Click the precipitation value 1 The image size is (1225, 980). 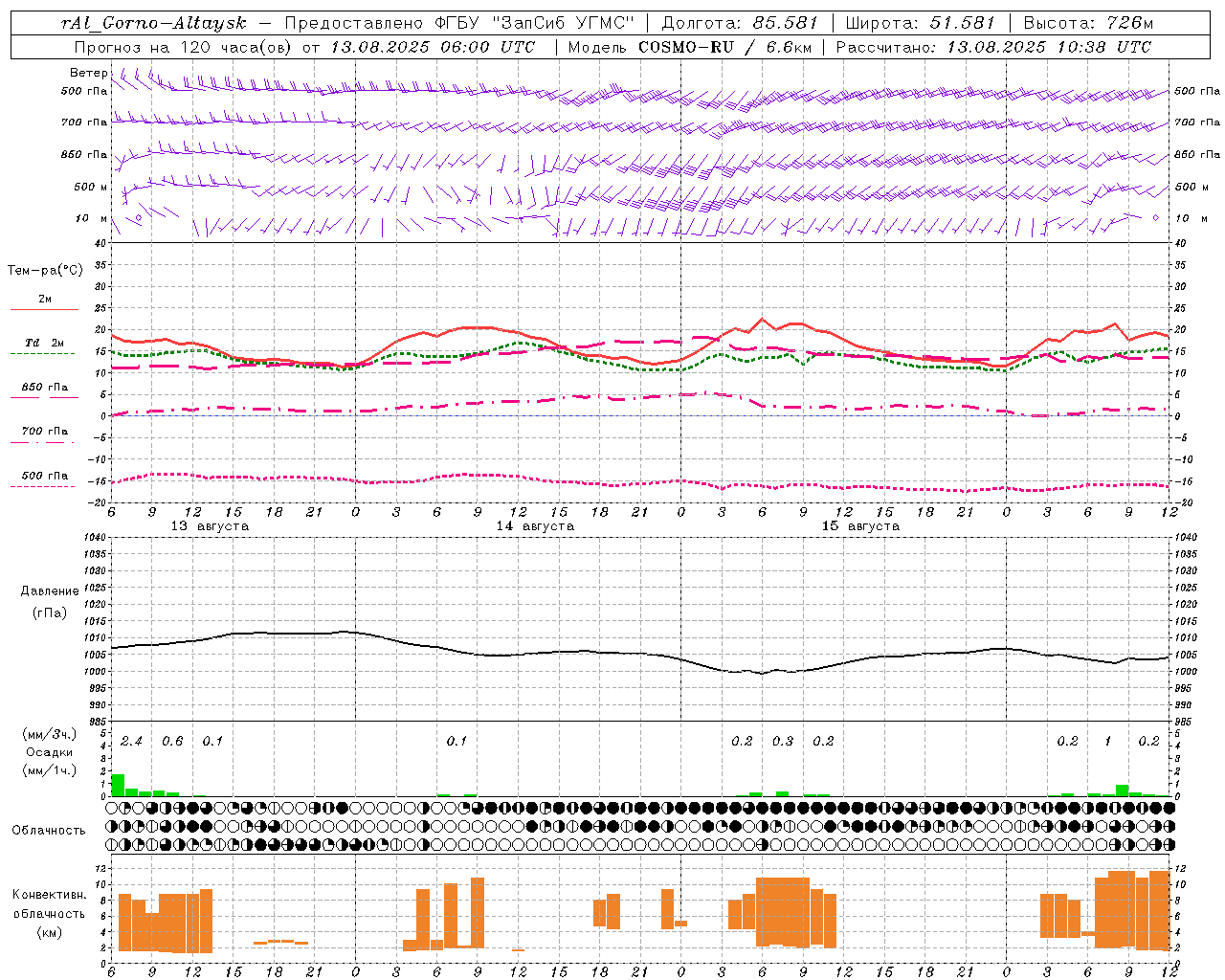click(1108, 742)
